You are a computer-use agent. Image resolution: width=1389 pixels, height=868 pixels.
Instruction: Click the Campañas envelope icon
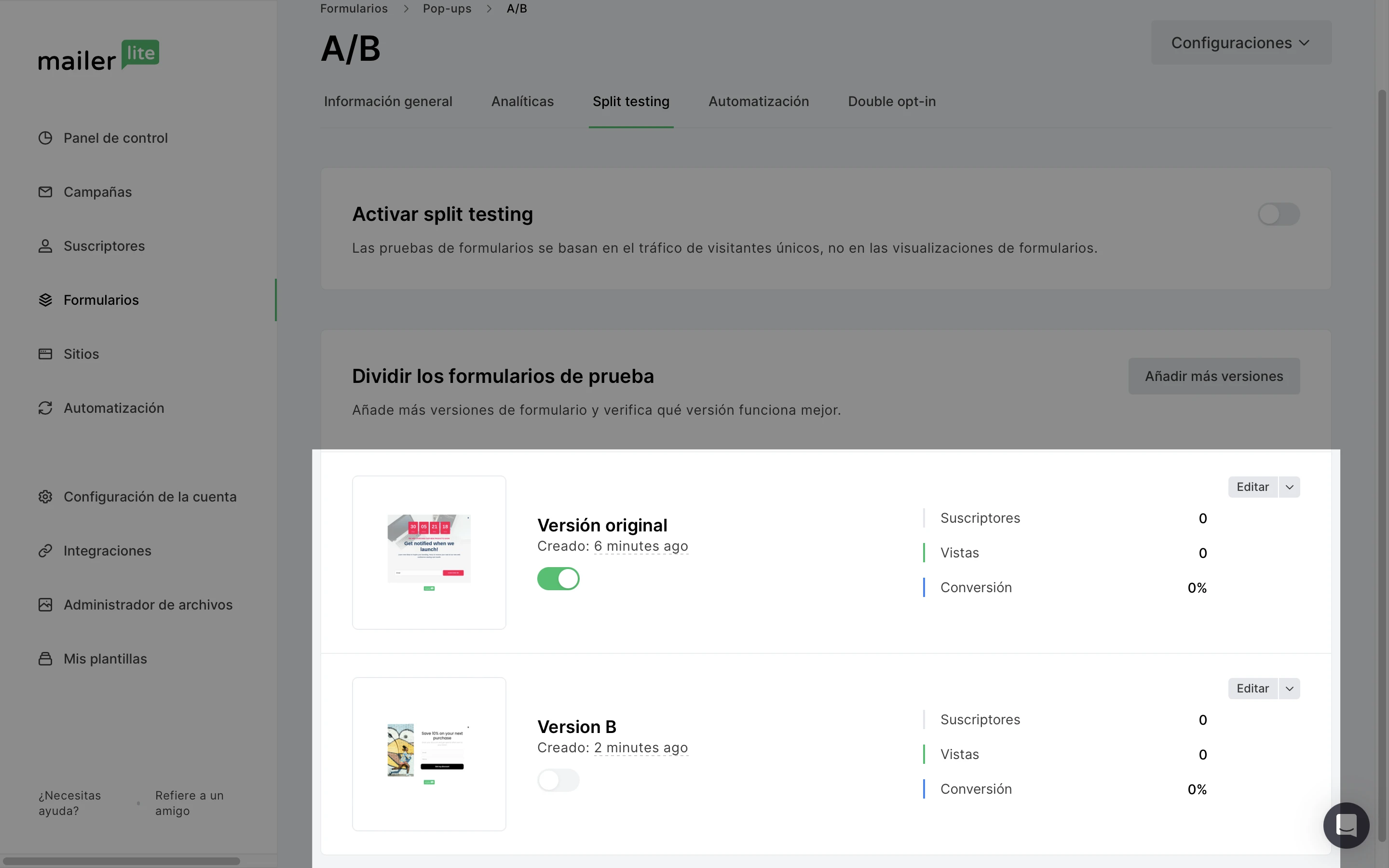click(x=45, y=192)
